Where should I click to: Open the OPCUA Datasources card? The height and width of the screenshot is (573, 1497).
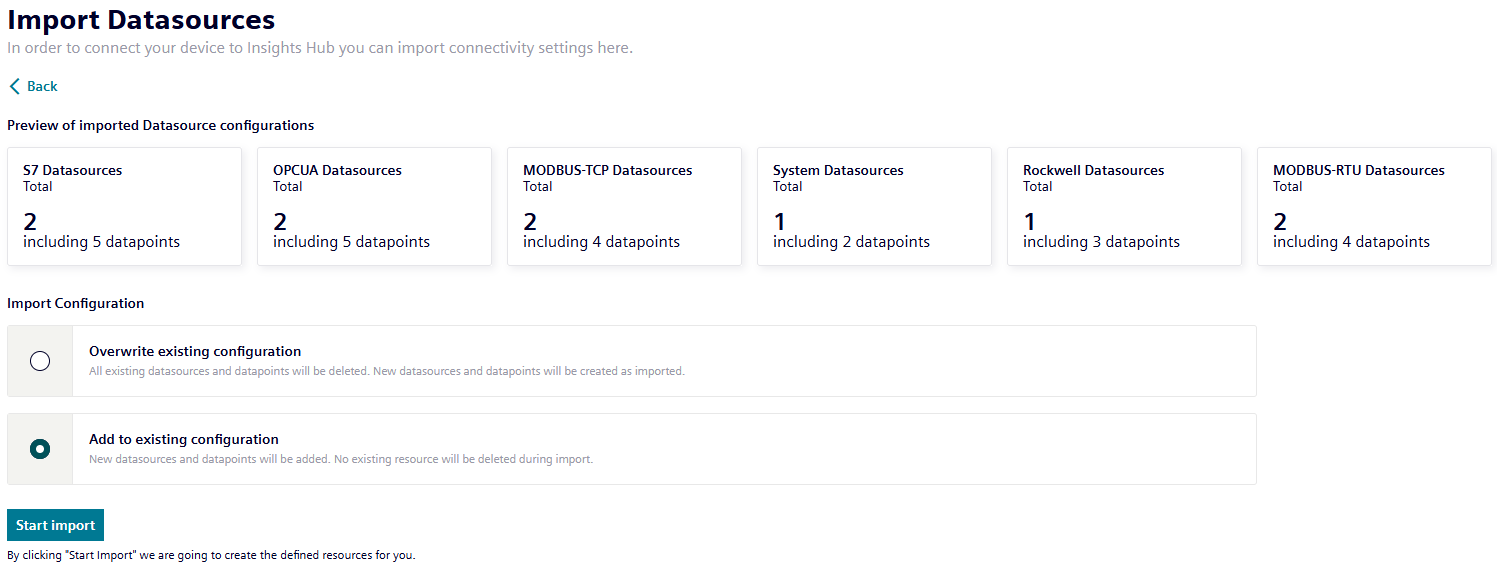point(374,207)
